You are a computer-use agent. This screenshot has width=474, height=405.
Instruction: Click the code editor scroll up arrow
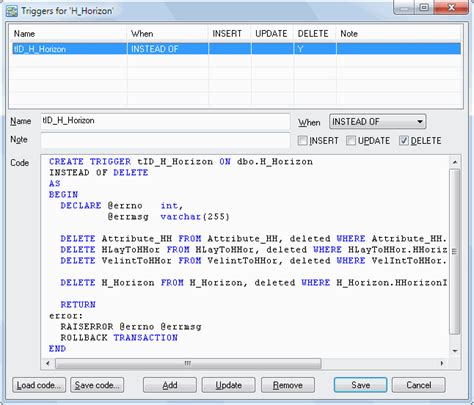coord(455,162)
